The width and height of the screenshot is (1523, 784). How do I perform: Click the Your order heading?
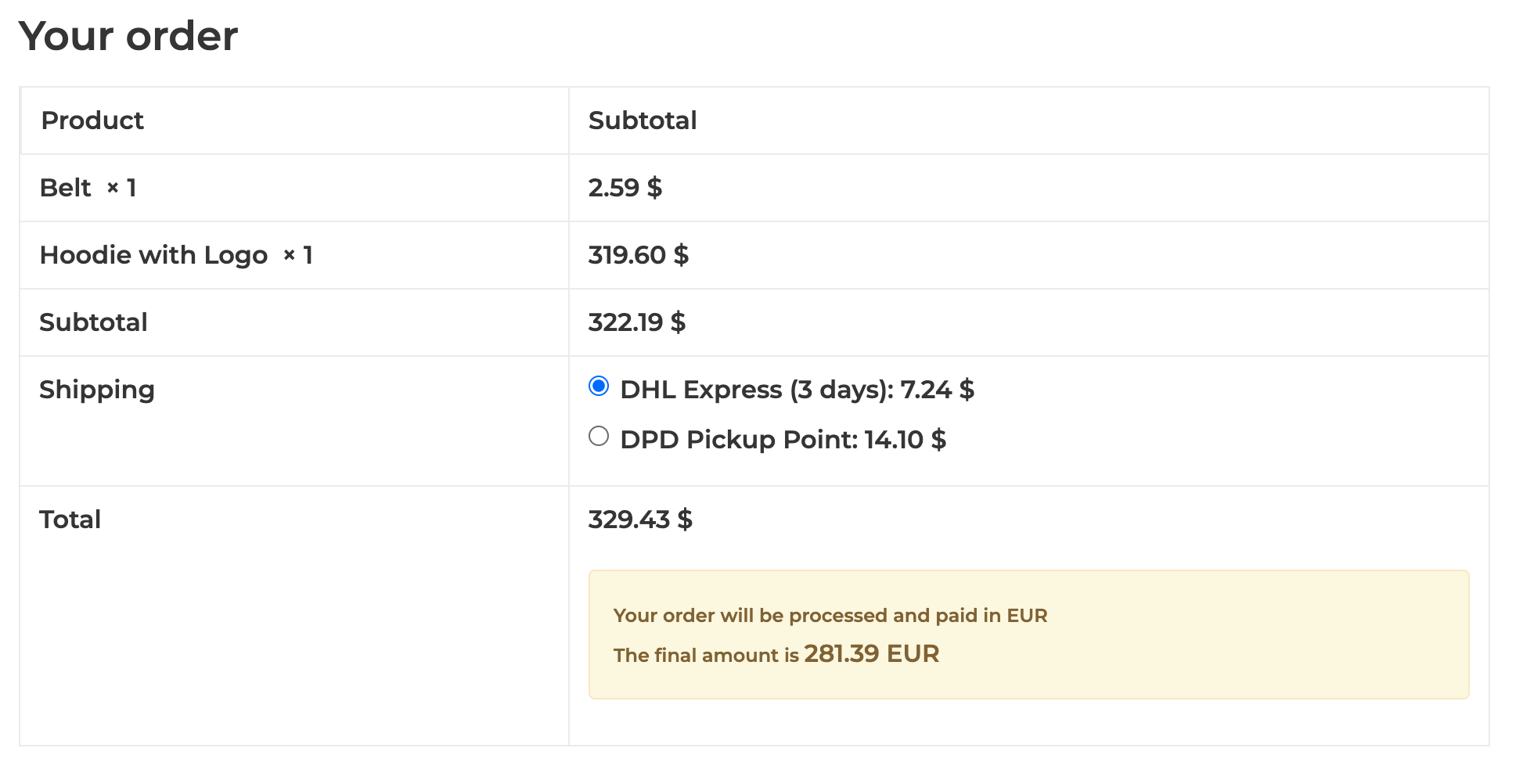128,36
